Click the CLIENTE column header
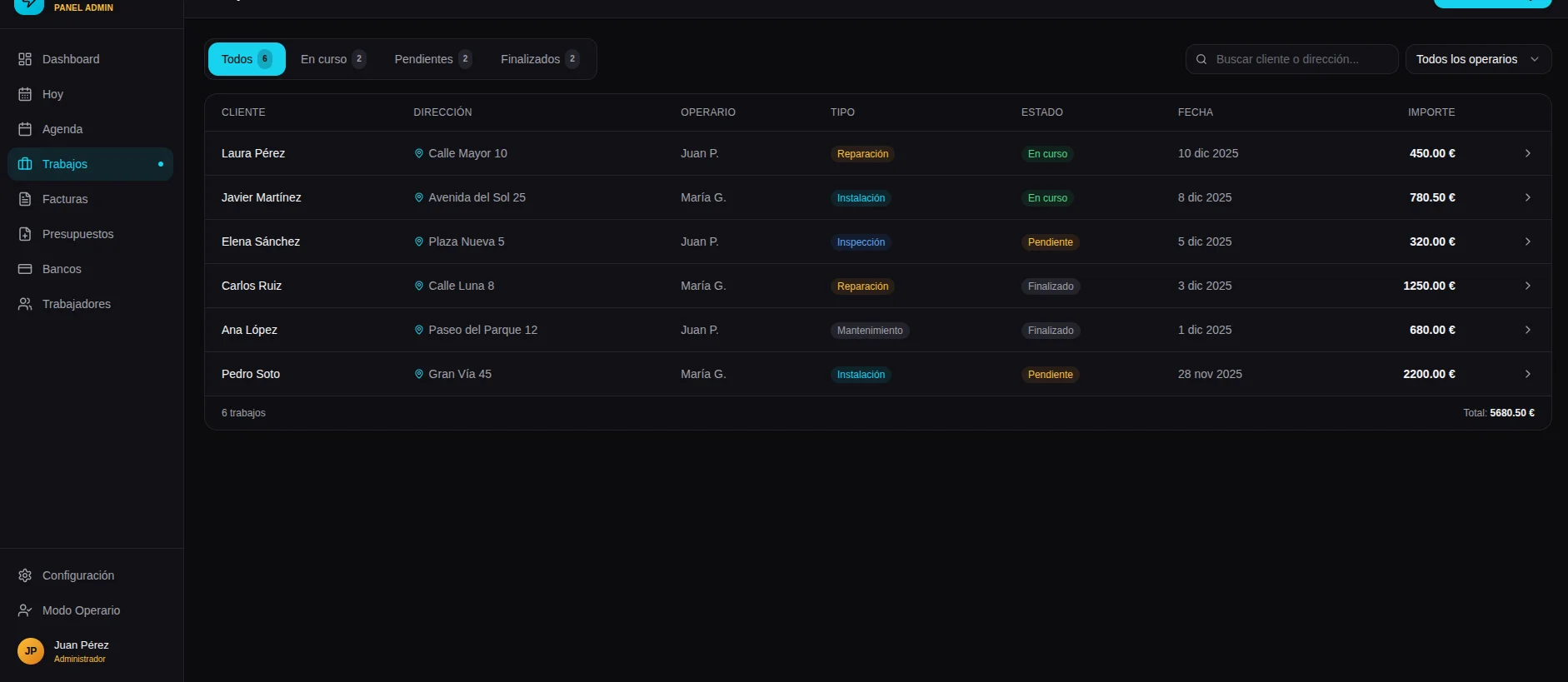1568x682 pixels. click(x=243, y=112)
